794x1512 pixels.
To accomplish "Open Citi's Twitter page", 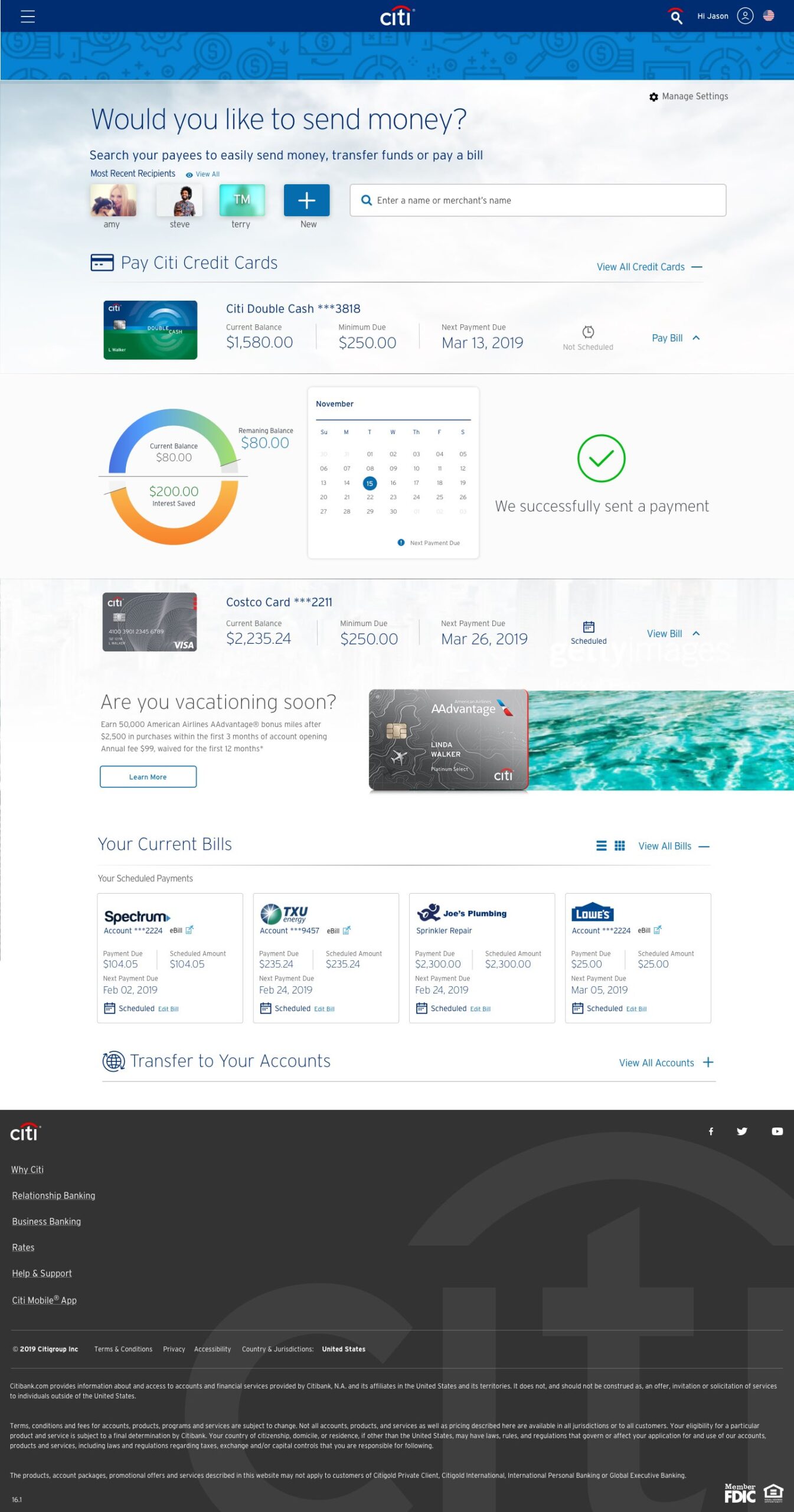I will 742,1131.
